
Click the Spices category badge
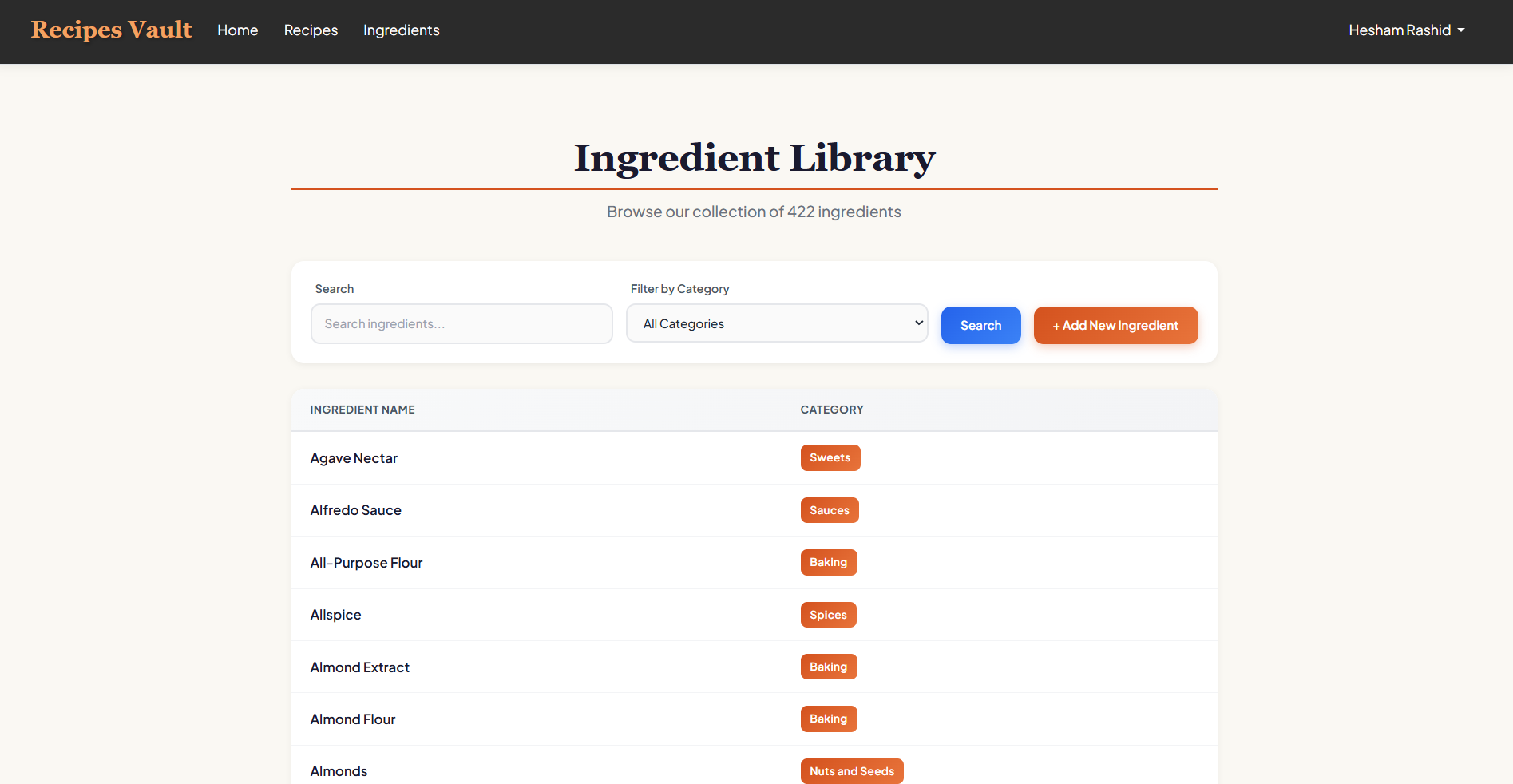coord(828,615)
